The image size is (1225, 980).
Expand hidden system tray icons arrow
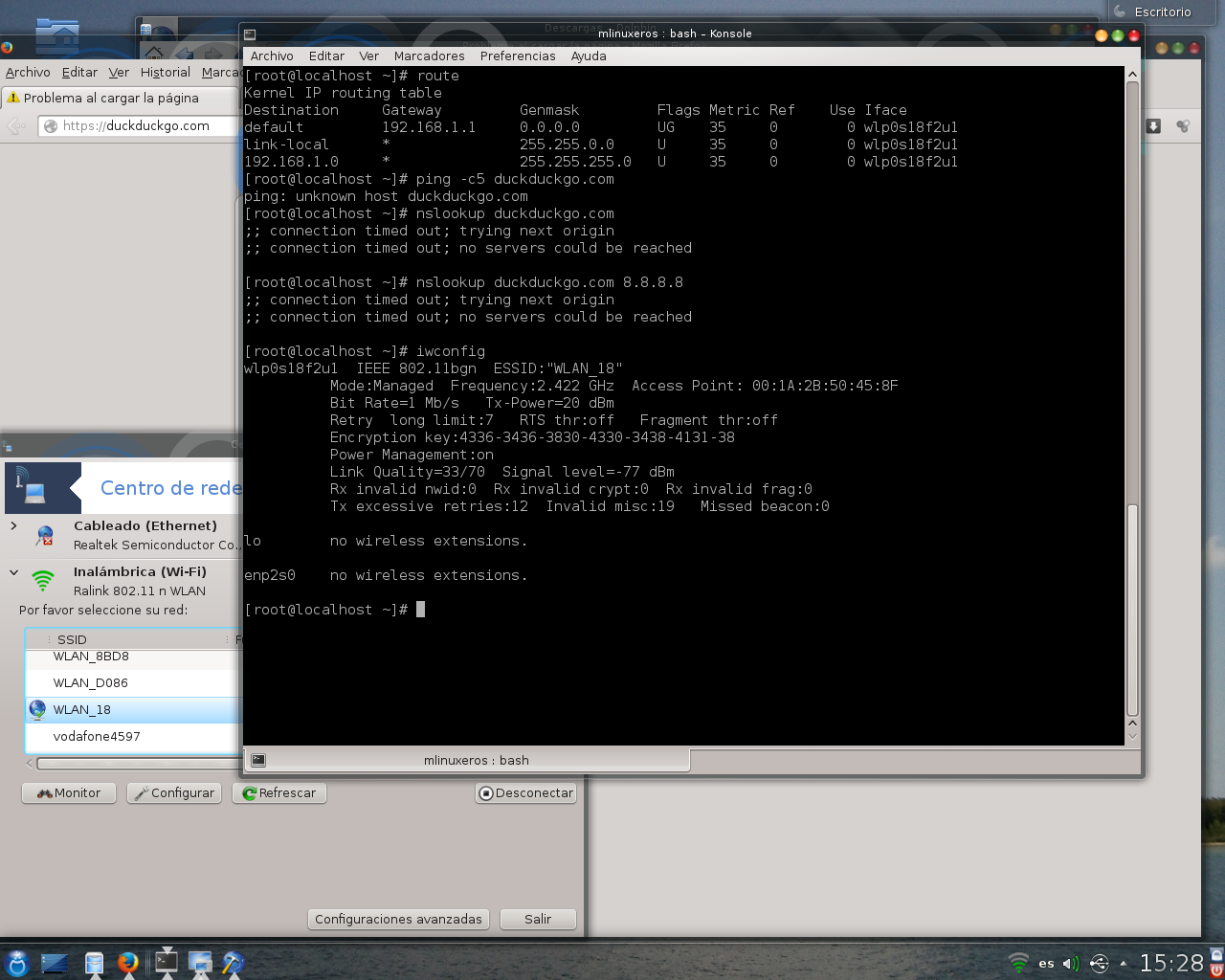(1124, 964)
